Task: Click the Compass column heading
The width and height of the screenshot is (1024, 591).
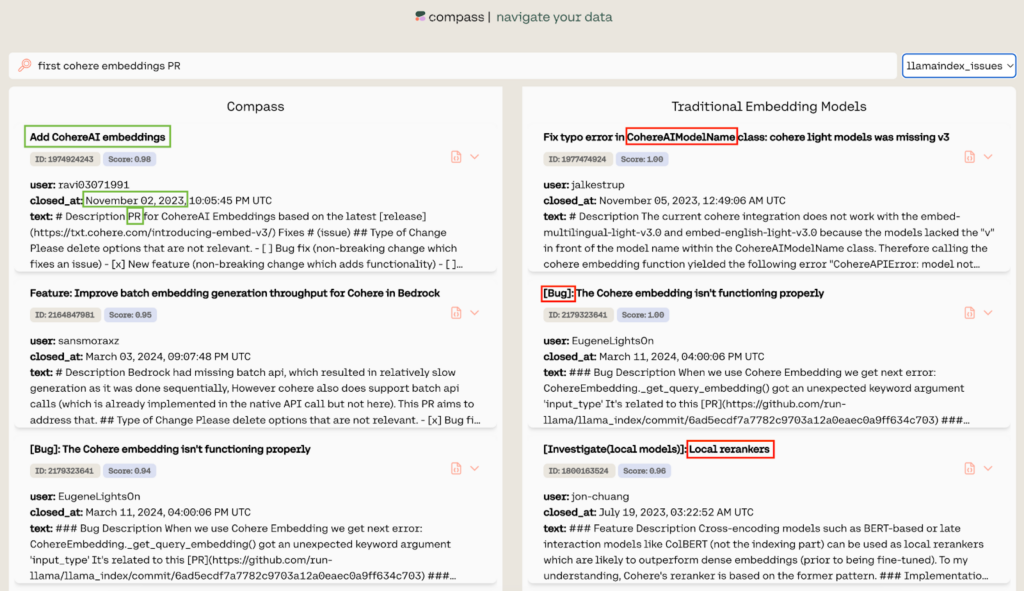Action: click(x=255, y=106)
